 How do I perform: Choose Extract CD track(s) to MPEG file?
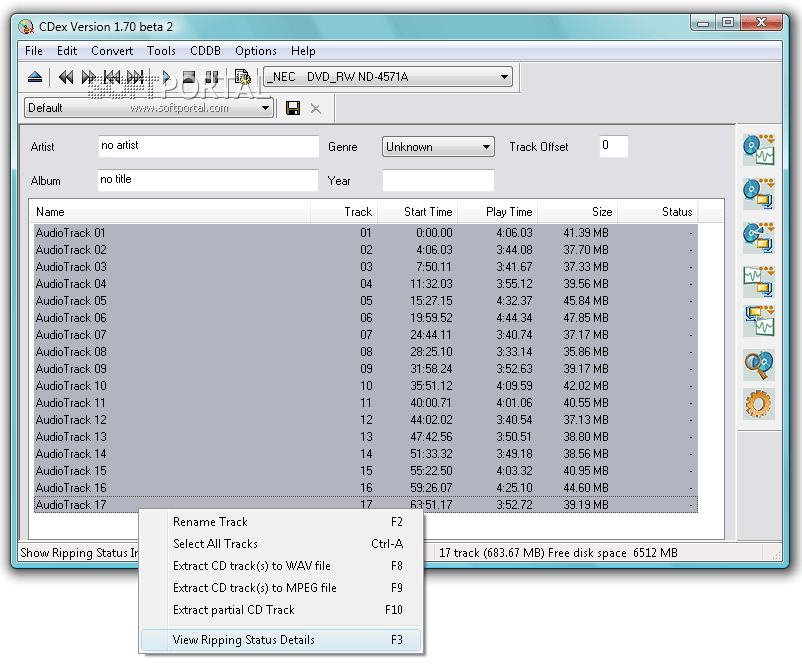tap(281, 588)
